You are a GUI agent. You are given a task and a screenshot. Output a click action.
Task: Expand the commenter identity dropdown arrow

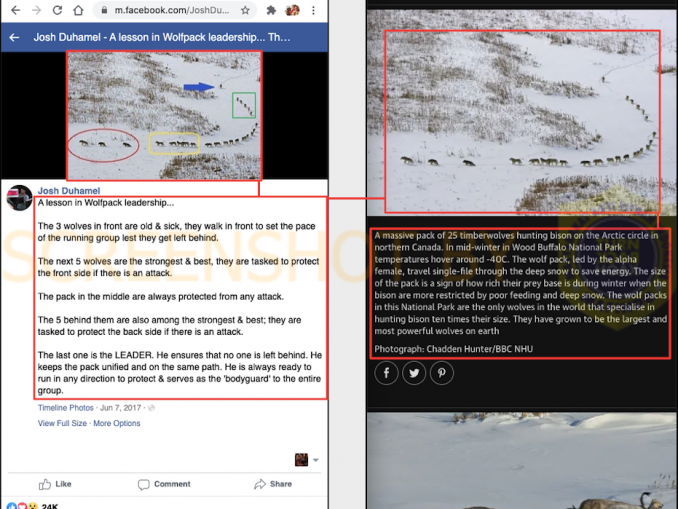tap(316, 460)
